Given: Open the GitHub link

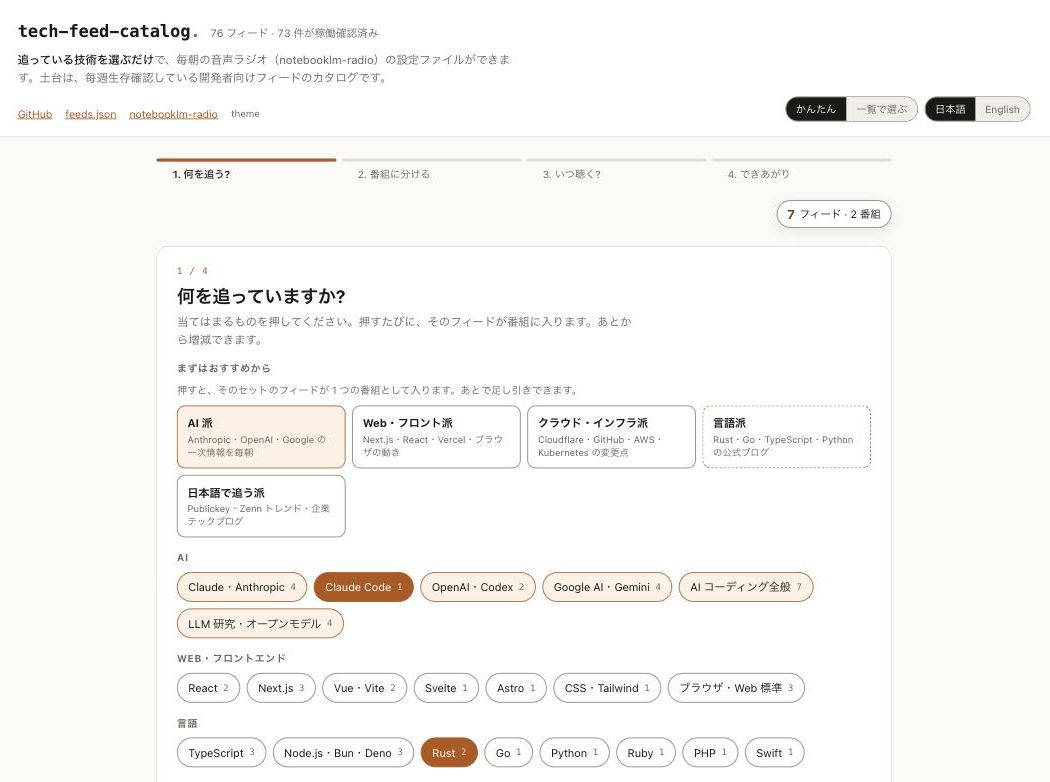Looking at the screenshot, I should 35,114.
